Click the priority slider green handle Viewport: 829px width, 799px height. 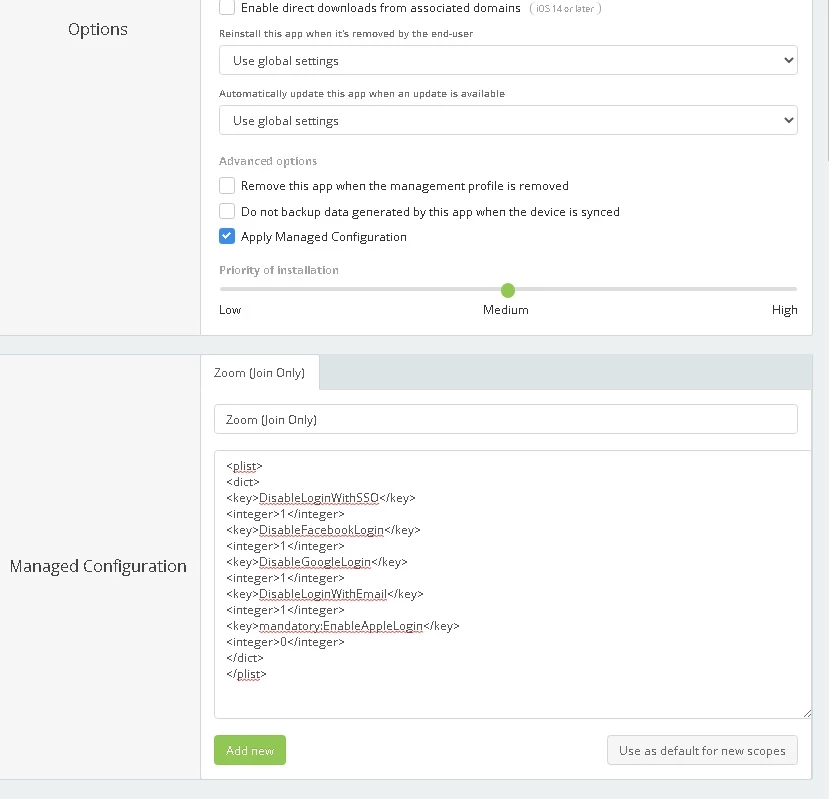point(508,290)
